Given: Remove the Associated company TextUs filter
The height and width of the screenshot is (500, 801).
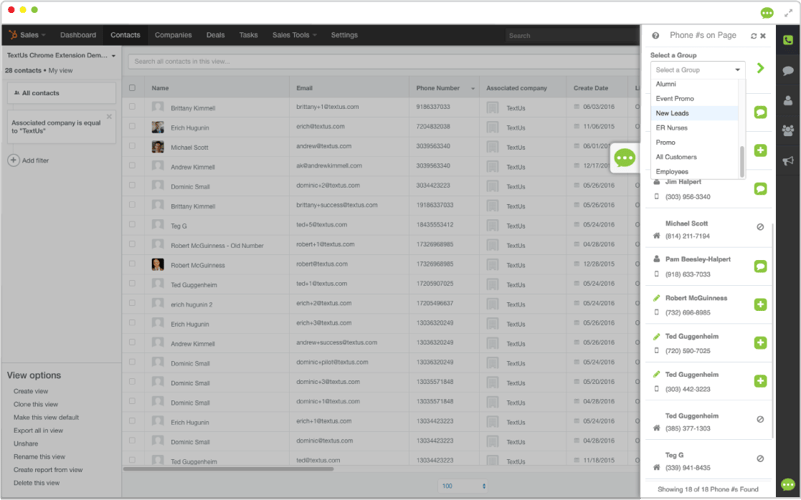Looking at the screenshot, I should (x=109, y=117).
